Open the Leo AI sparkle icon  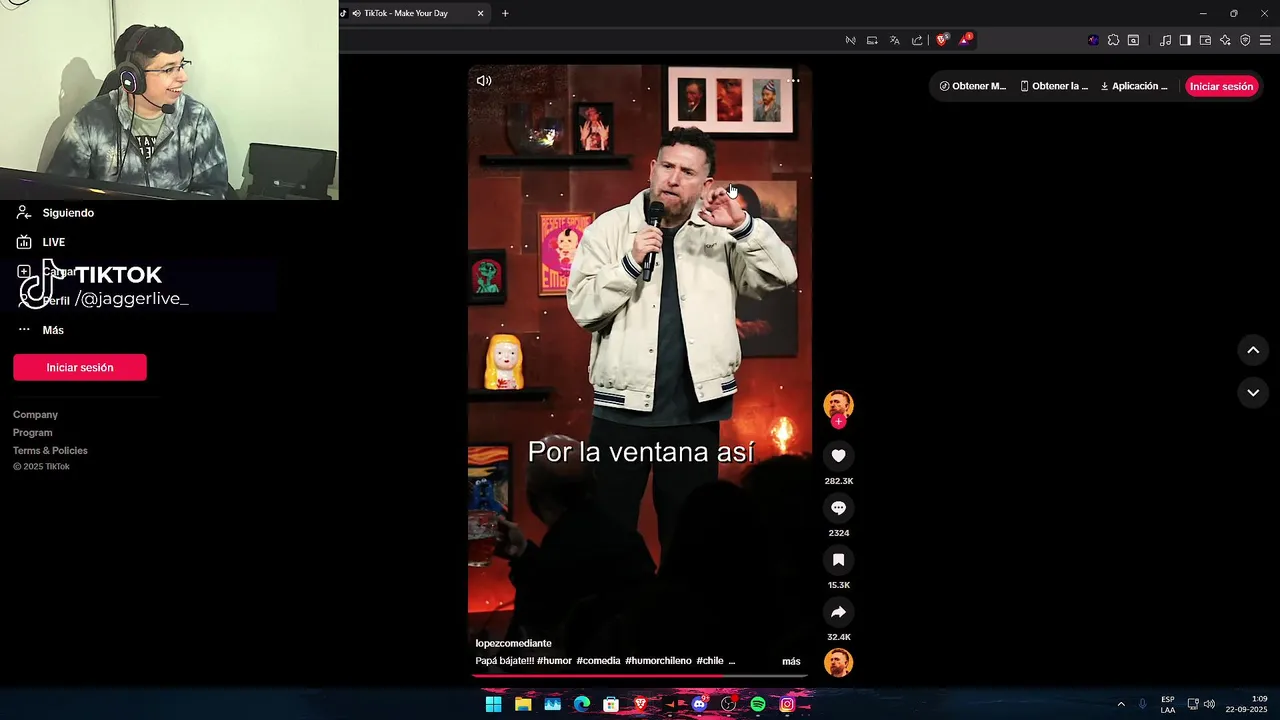tap(1225, 40)
